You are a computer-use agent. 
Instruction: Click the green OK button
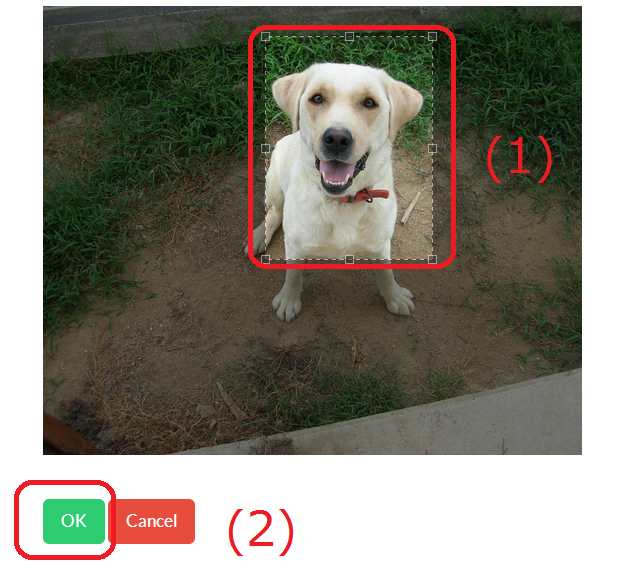[x=74, y=521]
